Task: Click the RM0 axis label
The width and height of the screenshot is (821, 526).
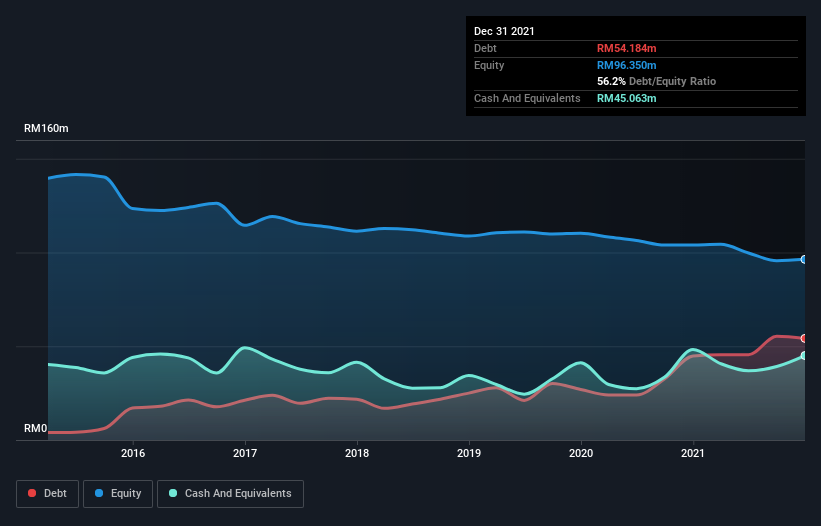Action: click(x=36, y=429)
